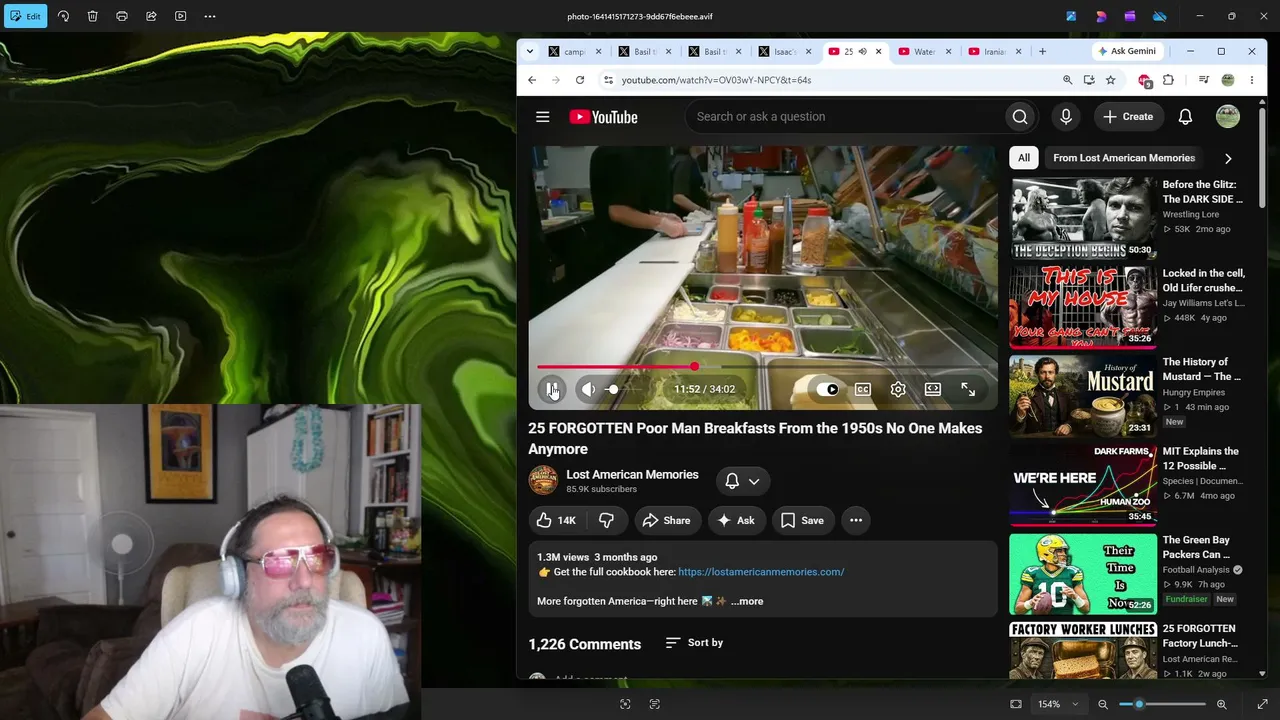The image size is (1280, 720).
Task: Click the Share button under the video
Action: coord(667,520)
